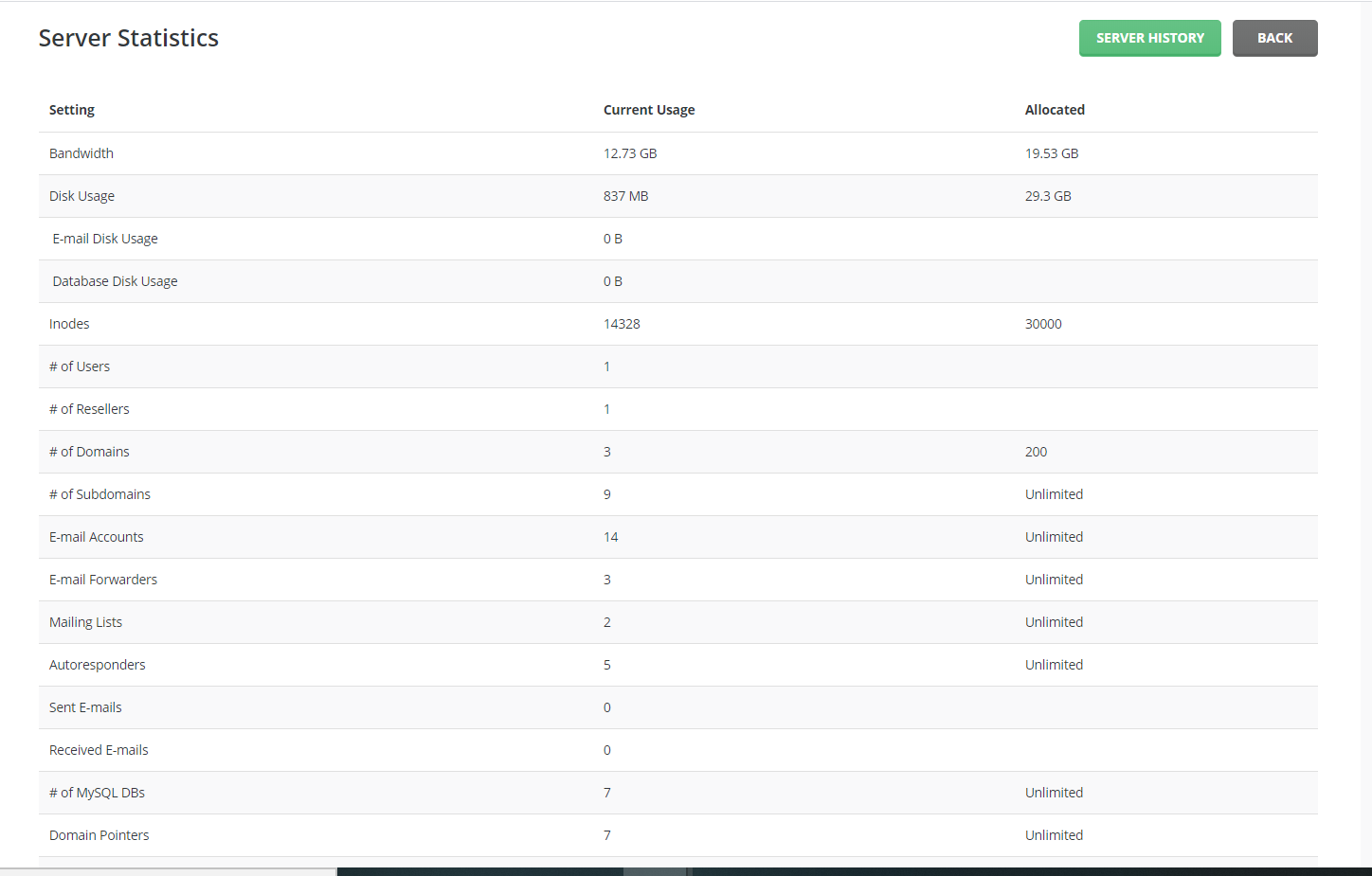Select the Autoresponders label
Screen dimensions: 1372x876
click(x=98, y=665)
